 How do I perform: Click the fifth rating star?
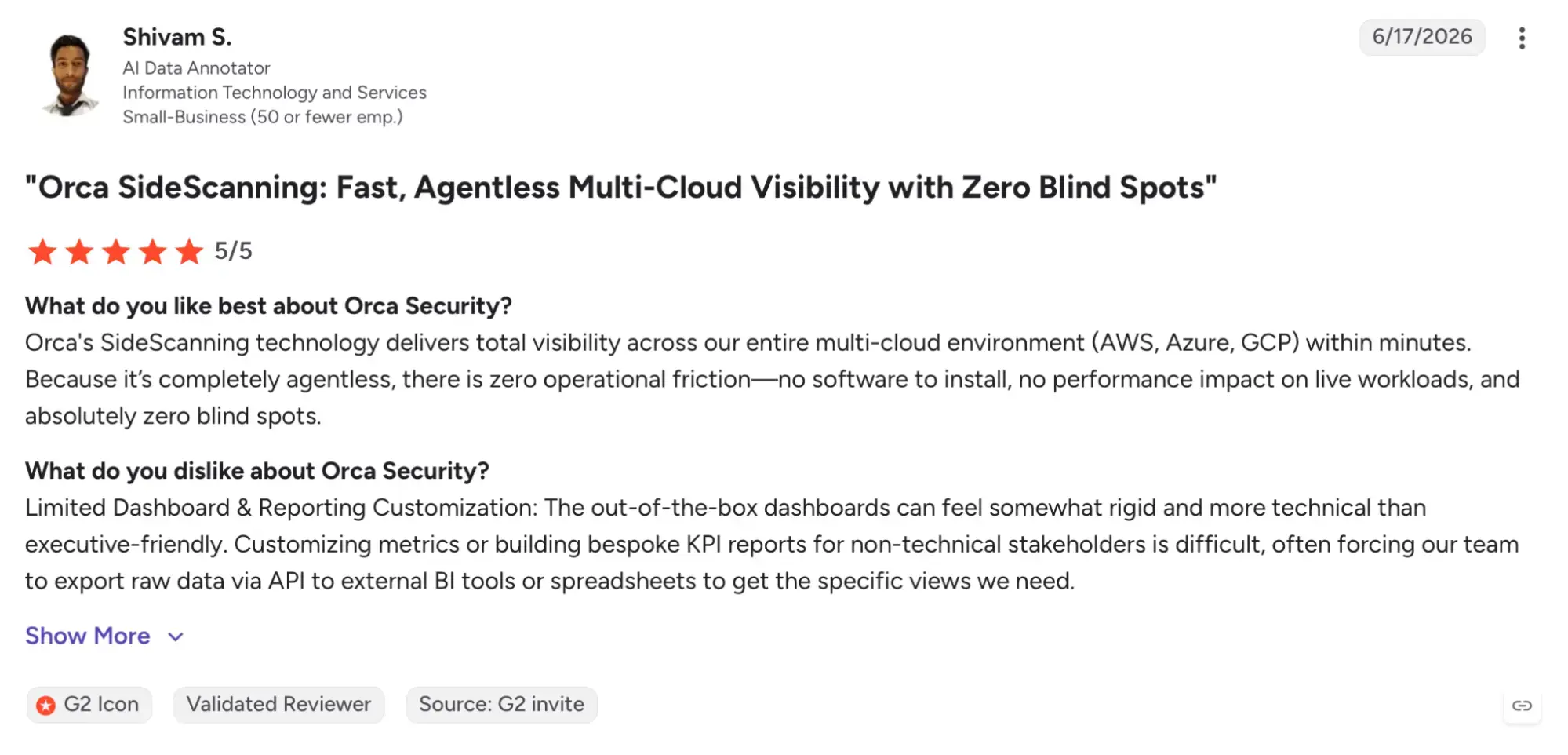189,252
